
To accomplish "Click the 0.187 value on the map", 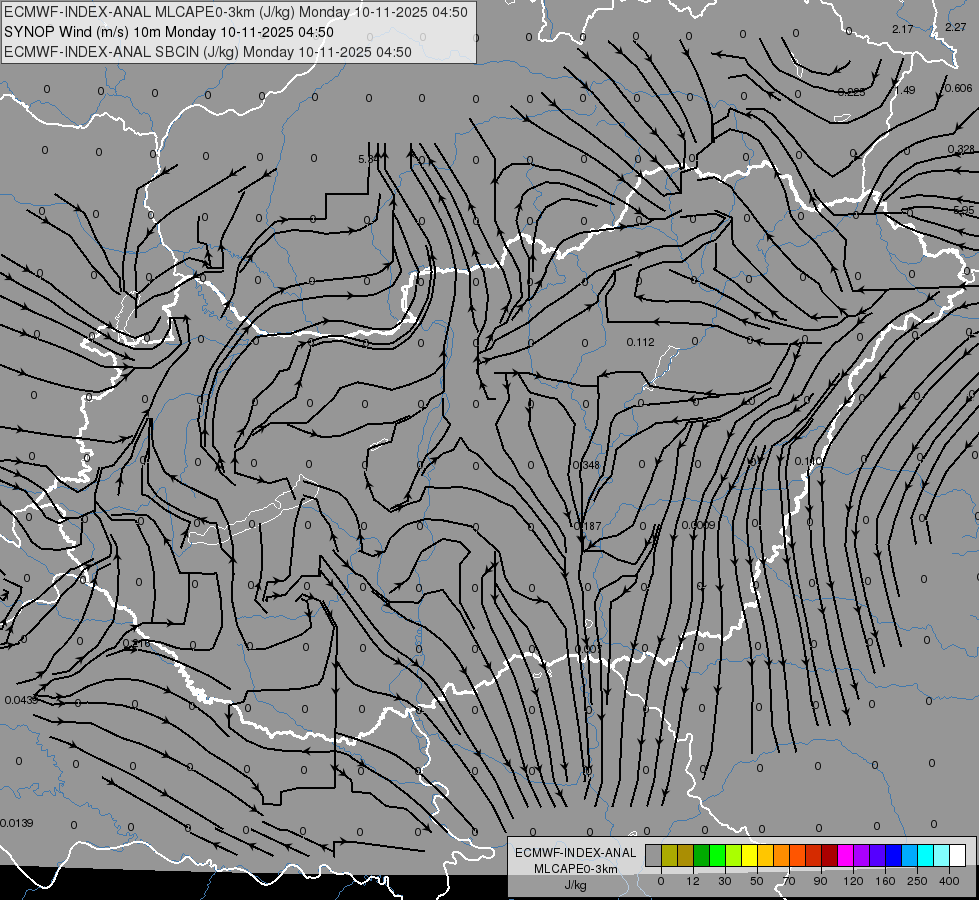I will (587, 527).
